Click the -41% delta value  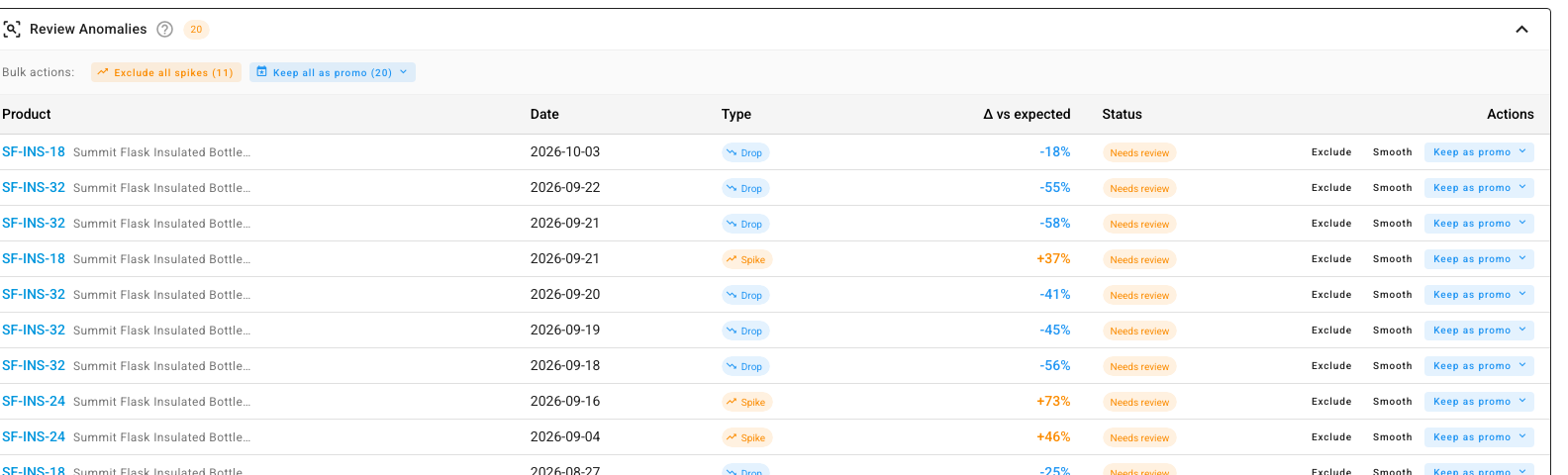(x=1055, y=294)
